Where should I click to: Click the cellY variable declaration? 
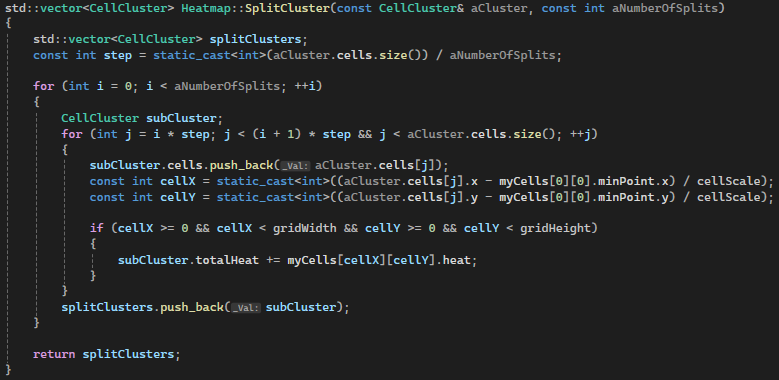pos(174,197)
